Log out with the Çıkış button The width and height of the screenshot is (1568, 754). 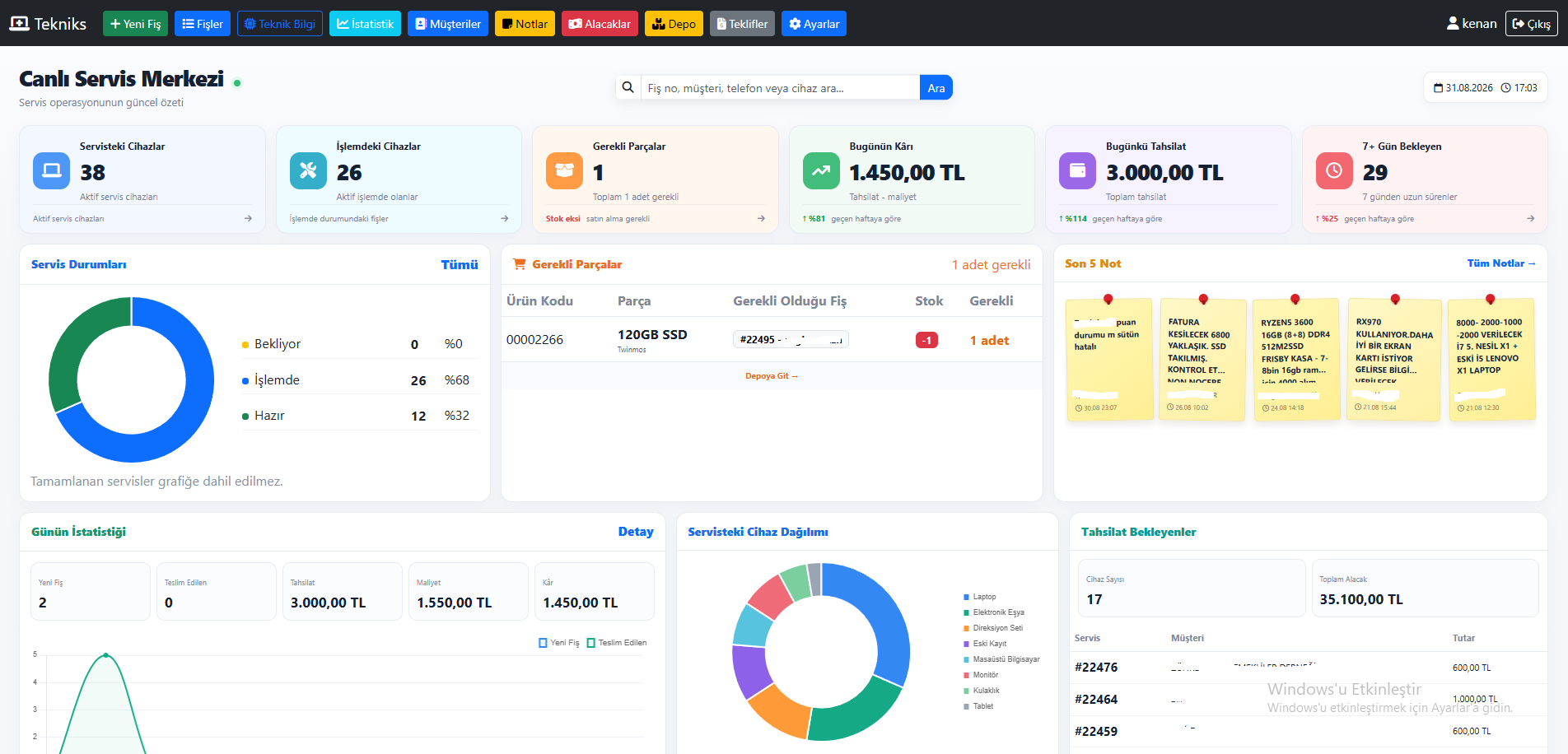click(1532, 24)
